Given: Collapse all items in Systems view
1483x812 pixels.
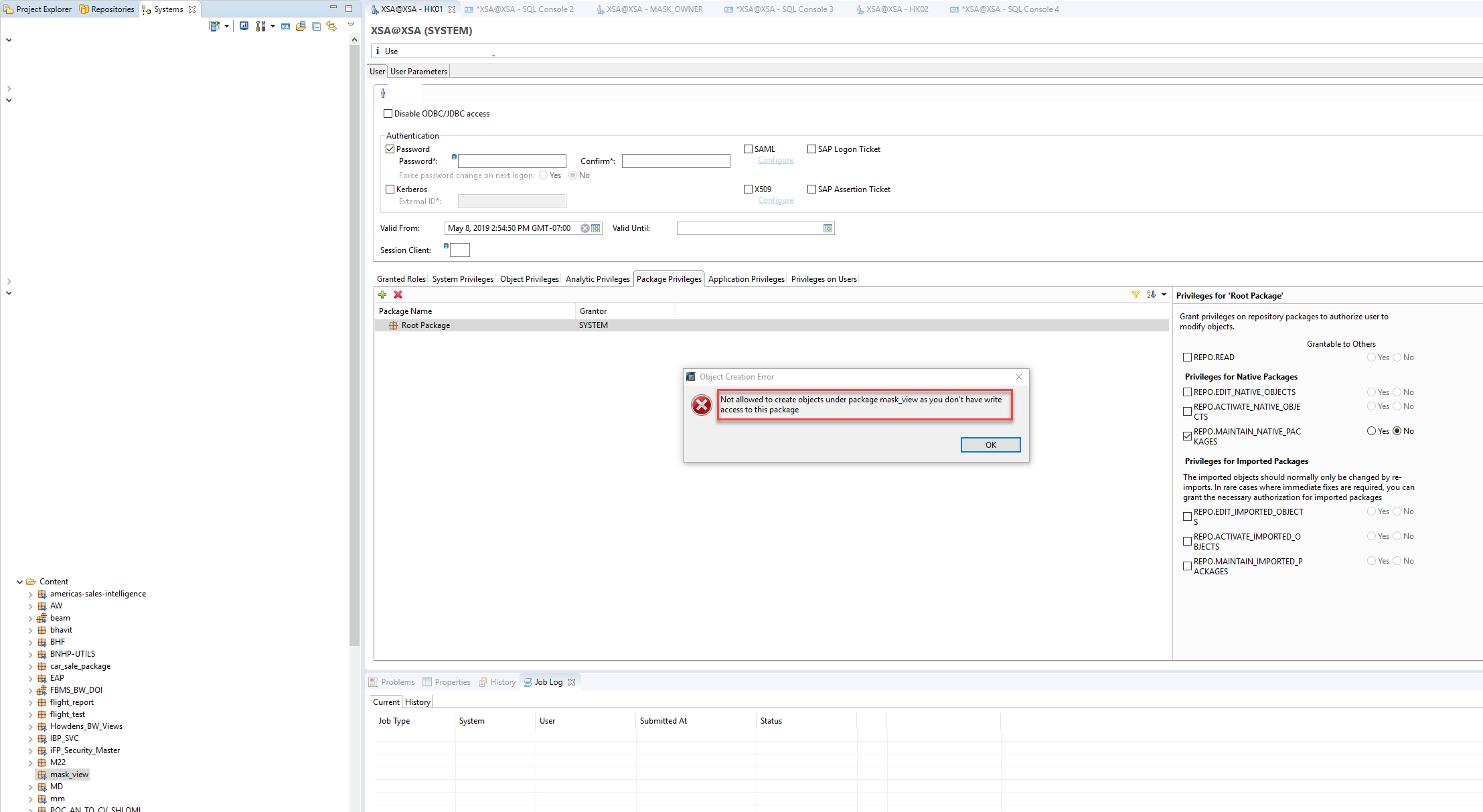Looking at the screenshot, I should 316,26.
